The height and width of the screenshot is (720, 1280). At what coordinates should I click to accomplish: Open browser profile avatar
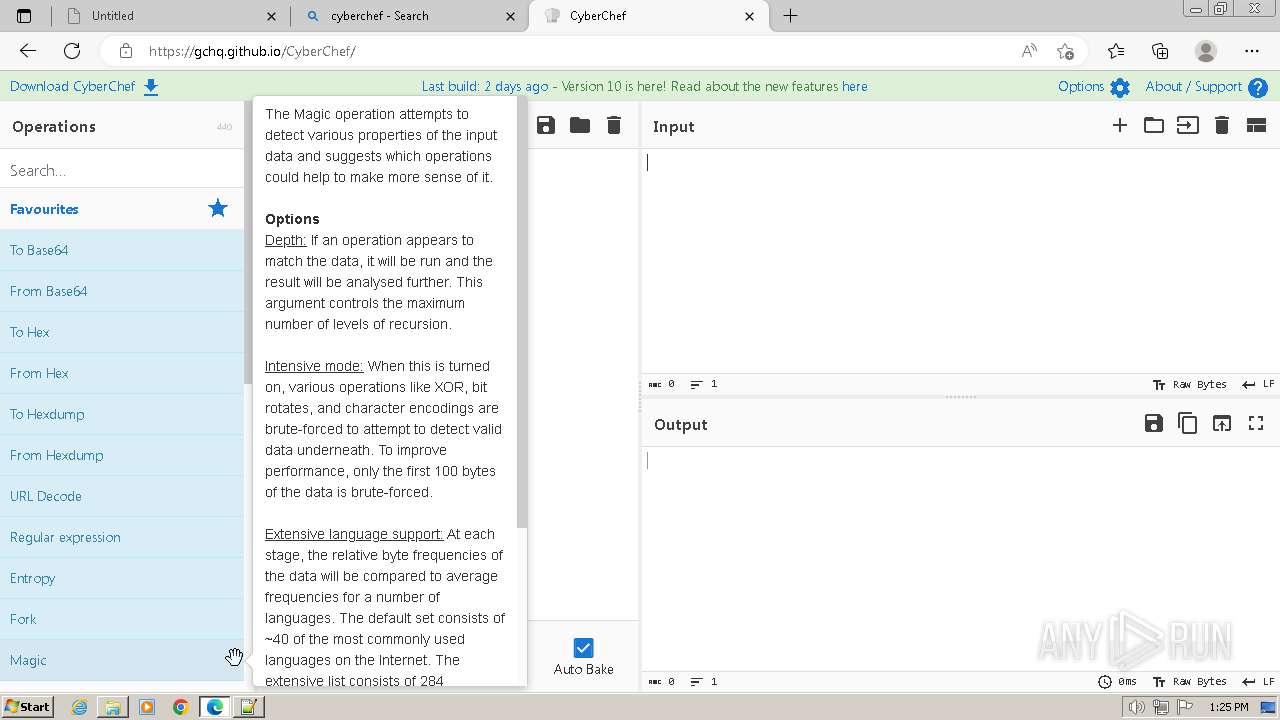[x=1206, y=51]
